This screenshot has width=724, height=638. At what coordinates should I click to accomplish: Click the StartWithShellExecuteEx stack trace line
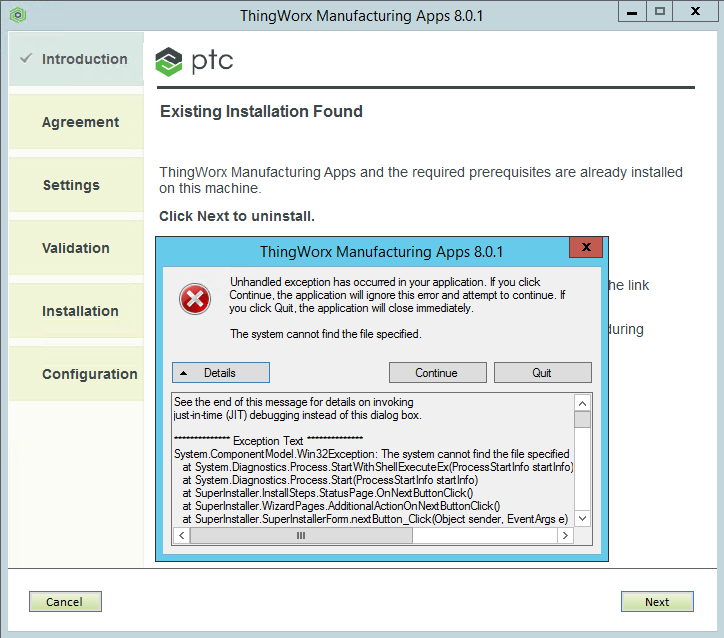pos(378,467)
